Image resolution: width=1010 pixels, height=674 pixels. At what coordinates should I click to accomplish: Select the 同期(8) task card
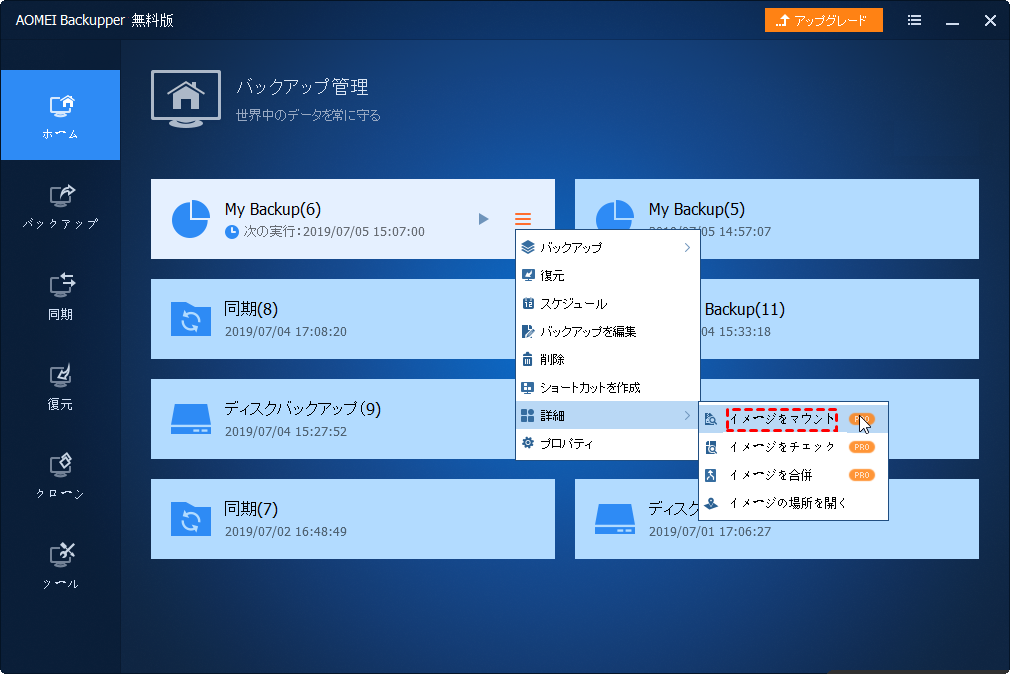point(333,319)
